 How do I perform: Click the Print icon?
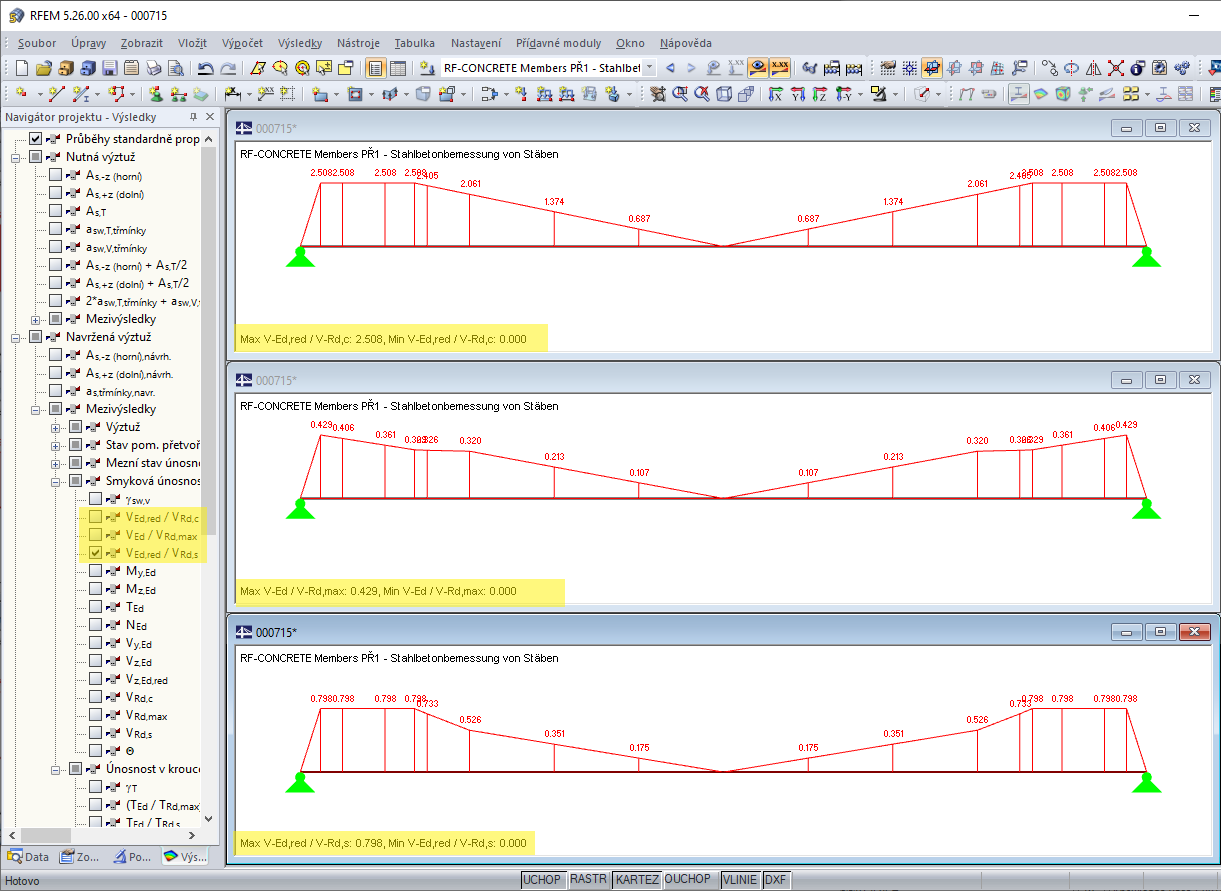click(153, 68)
